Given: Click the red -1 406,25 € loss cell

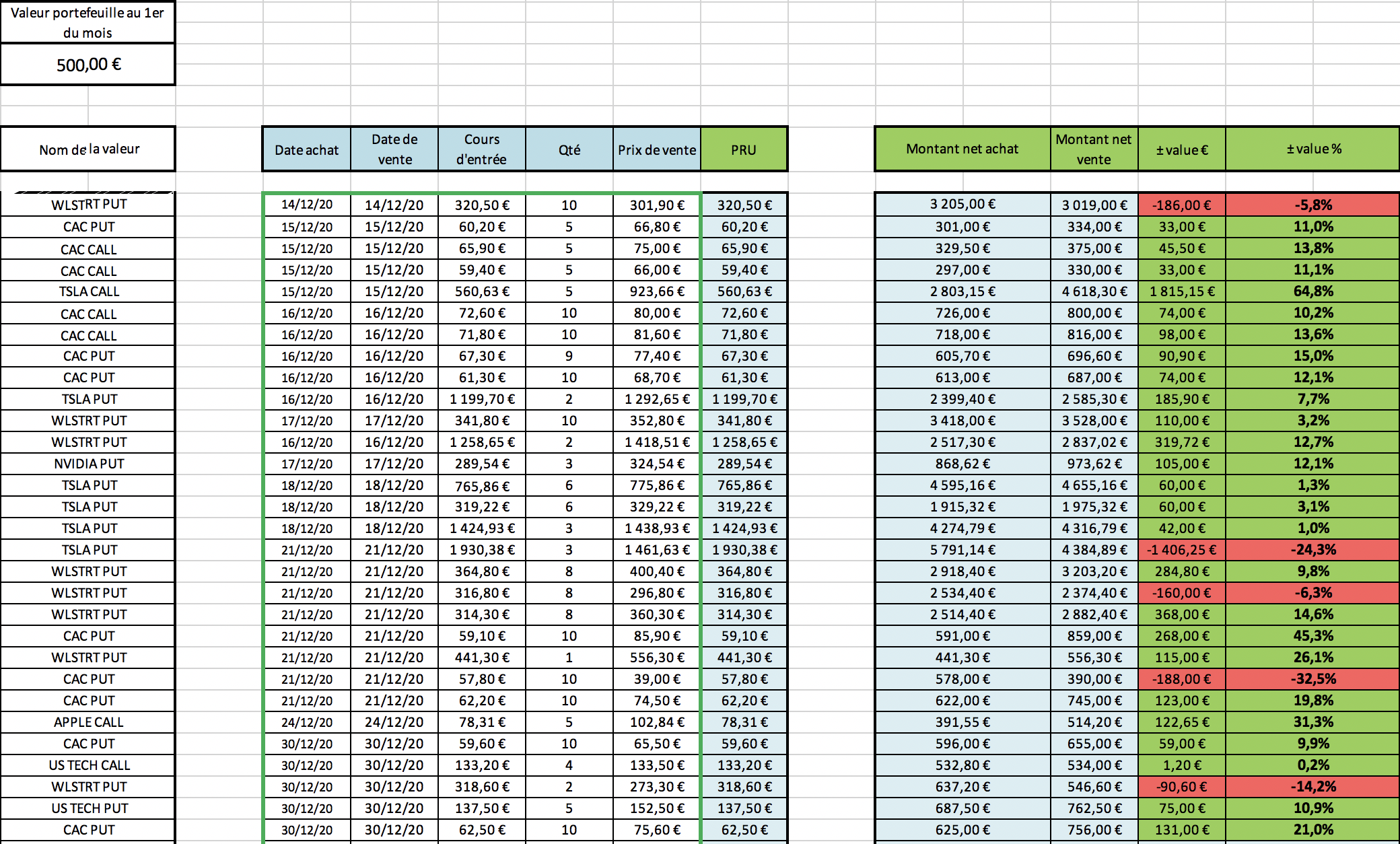Looking at the screenshot, I should (1182, 550).
